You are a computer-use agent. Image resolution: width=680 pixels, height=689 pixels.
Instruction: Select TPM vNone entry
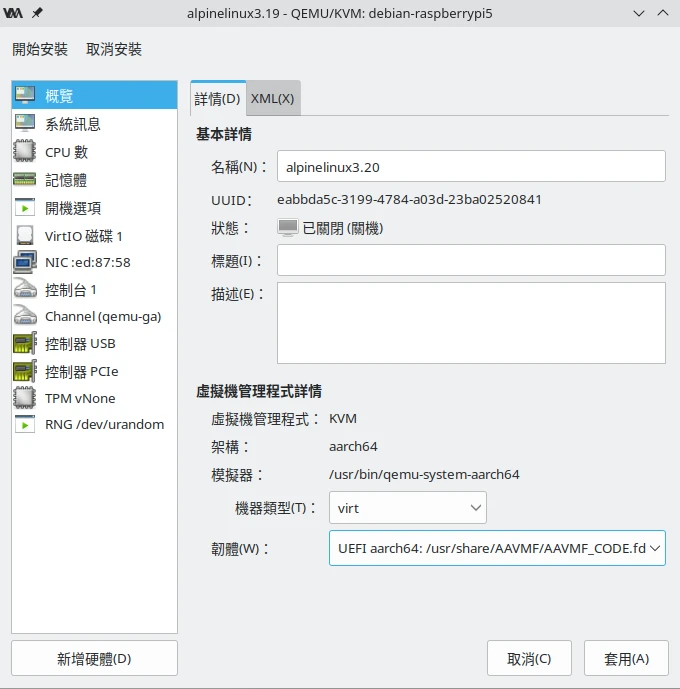click(x=94, y=398)
